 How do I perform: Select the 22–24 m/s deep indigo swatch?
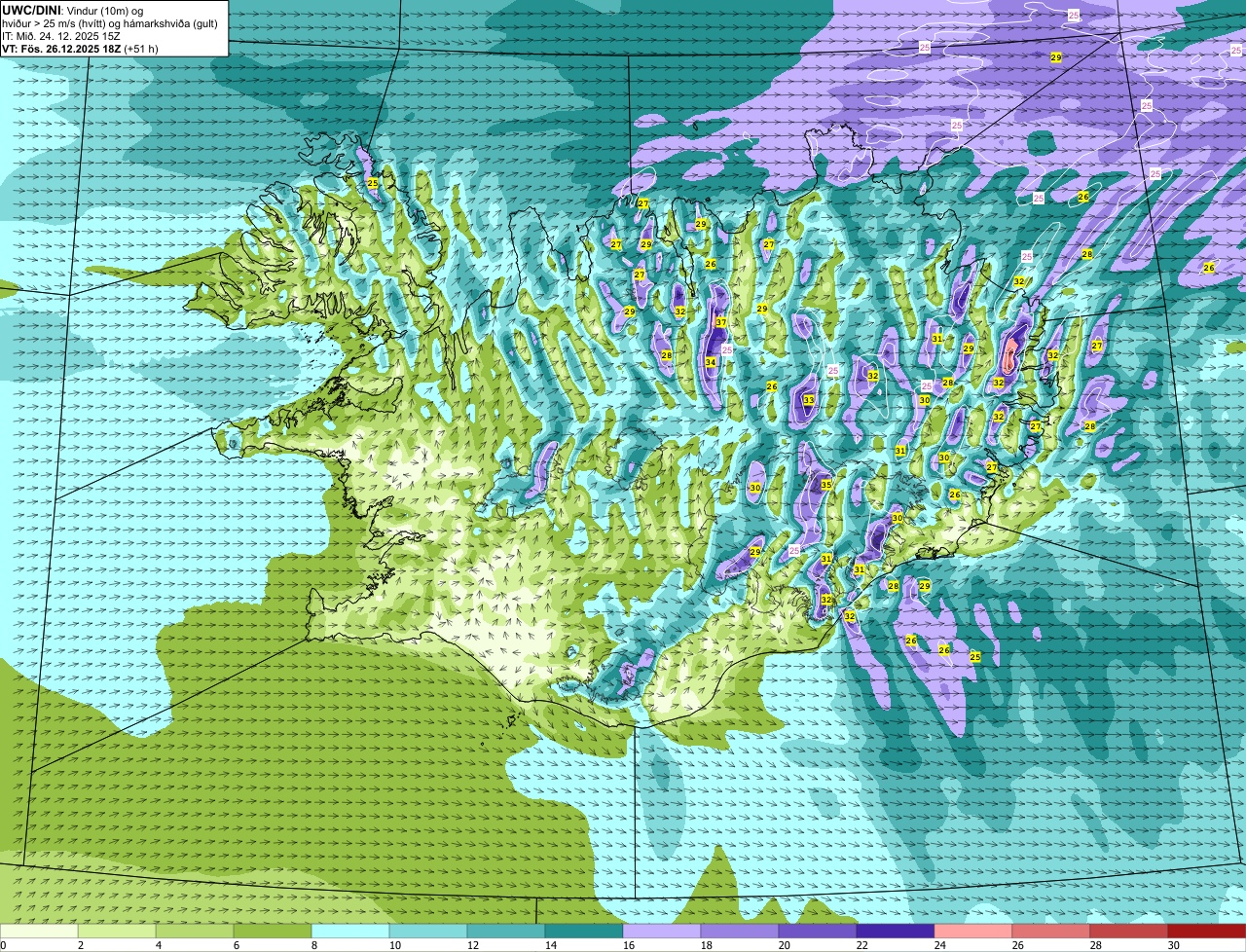point(896,931)
